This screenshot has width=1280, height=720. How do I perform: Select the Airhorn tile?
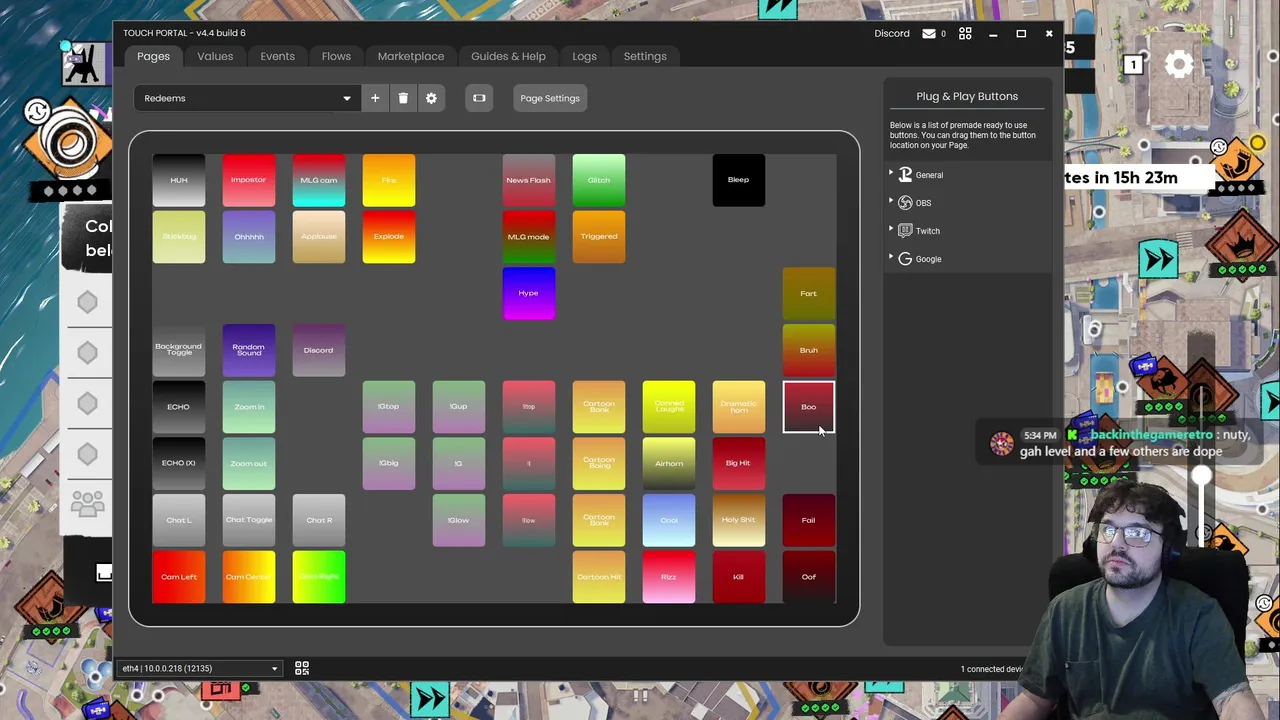pos(669,463)
